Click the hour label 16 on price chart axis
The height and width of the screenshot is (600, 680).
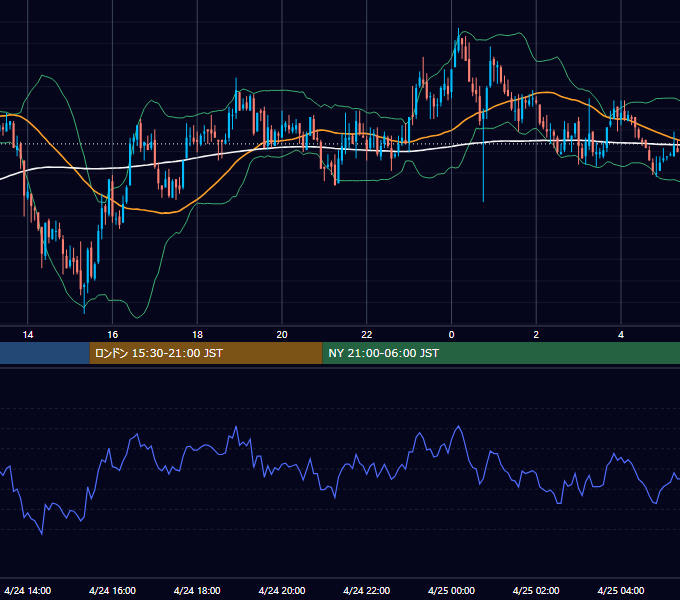pos(112,335)
